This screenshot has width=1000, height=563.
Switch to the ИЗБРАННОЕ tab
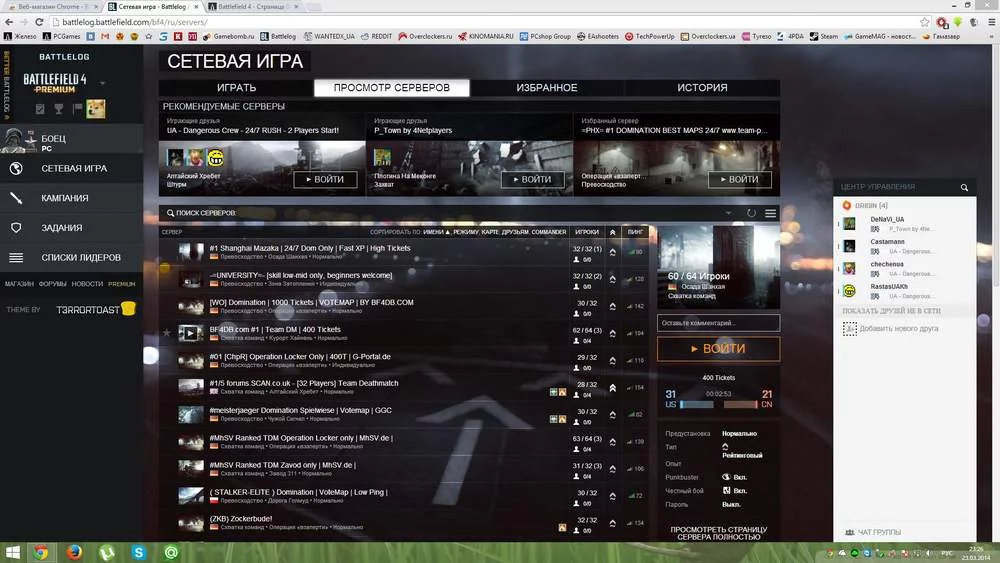click(547, 88)
